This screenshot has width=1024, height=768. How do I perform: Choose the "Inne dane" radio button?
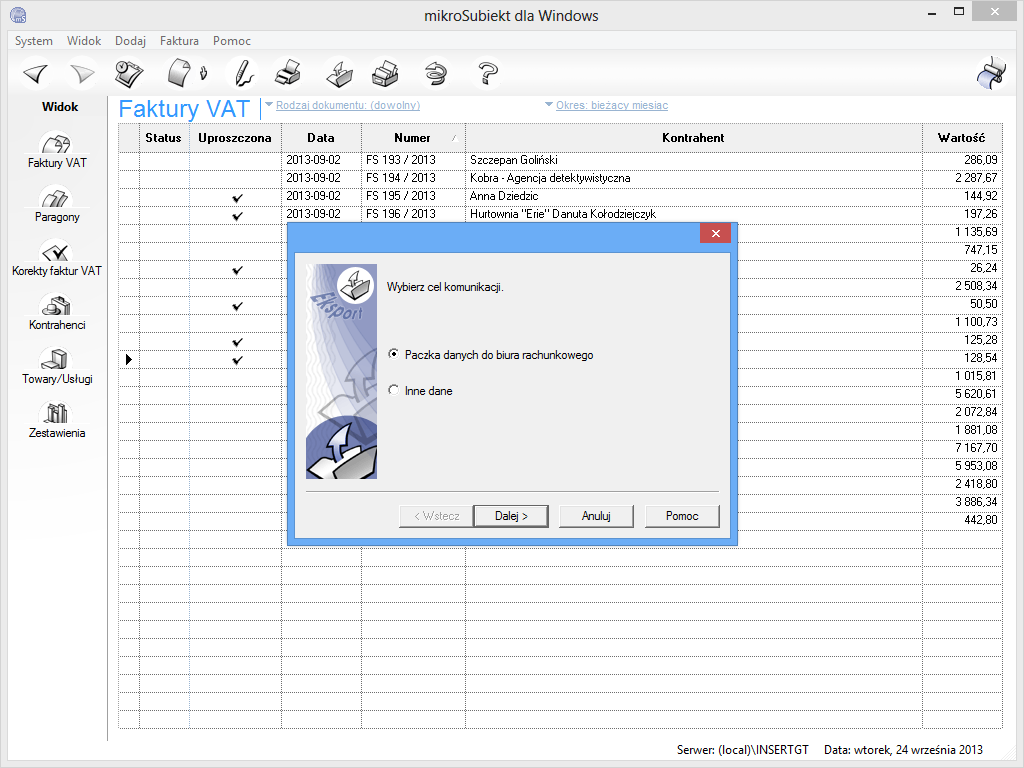tap(394, 391)
